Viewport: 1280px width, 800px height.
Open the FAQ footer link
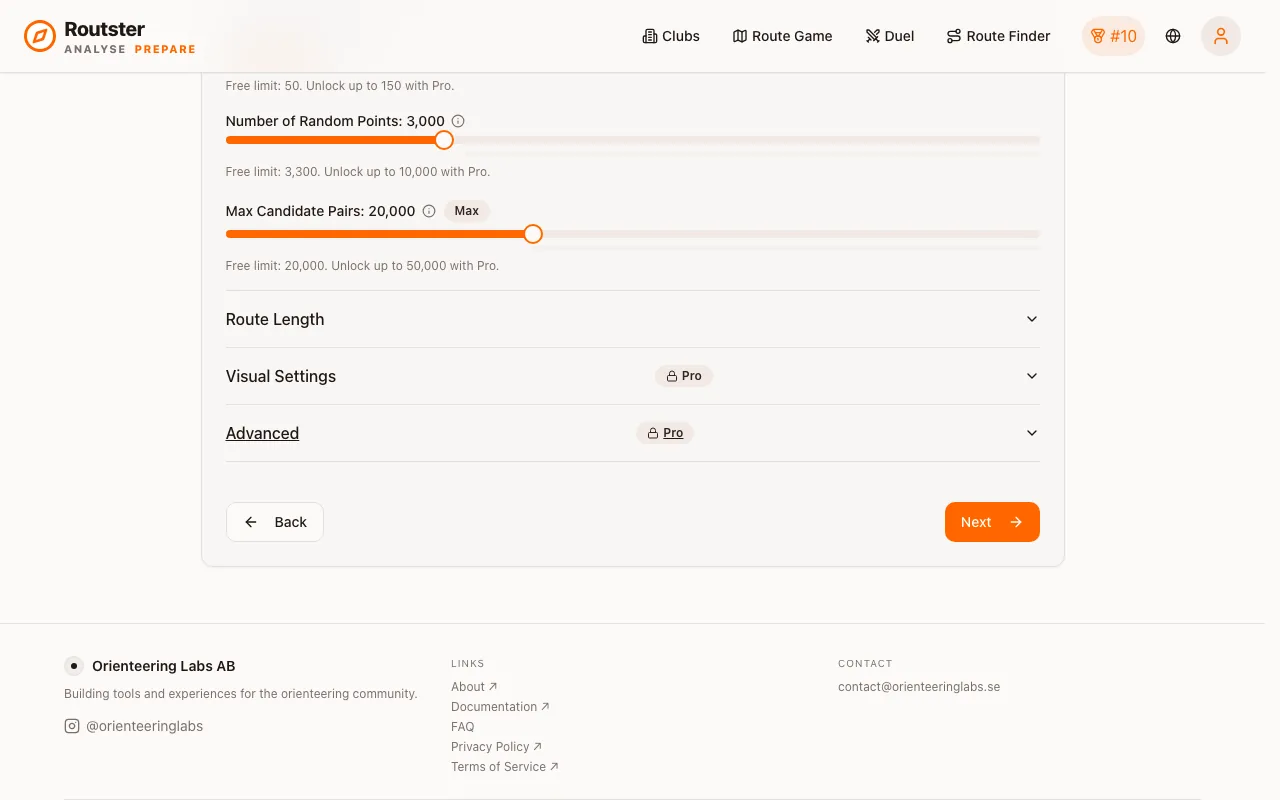point(463,727)
